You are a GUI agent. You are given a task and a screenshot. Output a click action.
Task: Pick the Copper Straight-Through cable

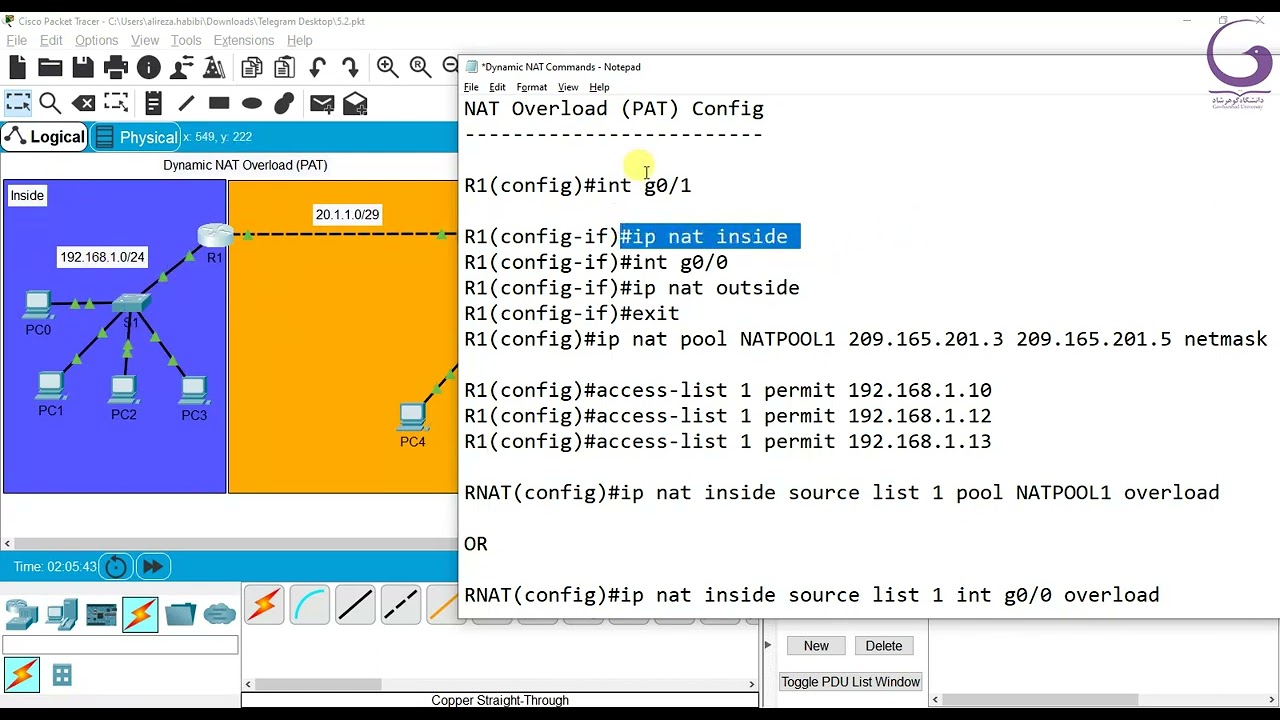pos(355,605)
